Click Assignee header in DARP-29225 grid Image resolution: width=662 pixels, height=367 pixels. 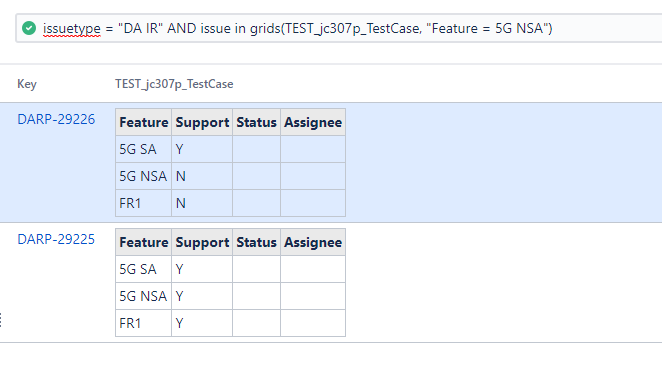(x=313, y=242)
